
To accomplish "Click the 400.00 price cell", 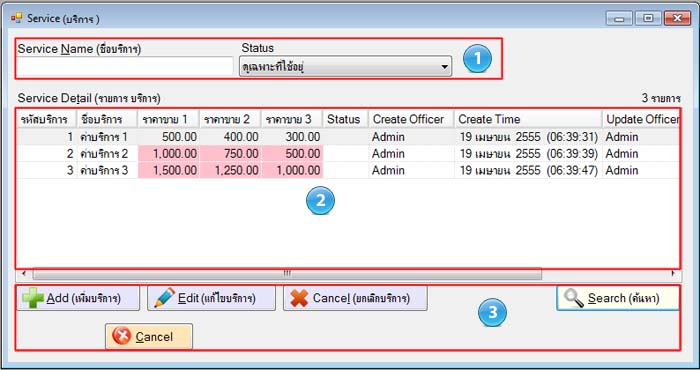I will pos(230,137).
